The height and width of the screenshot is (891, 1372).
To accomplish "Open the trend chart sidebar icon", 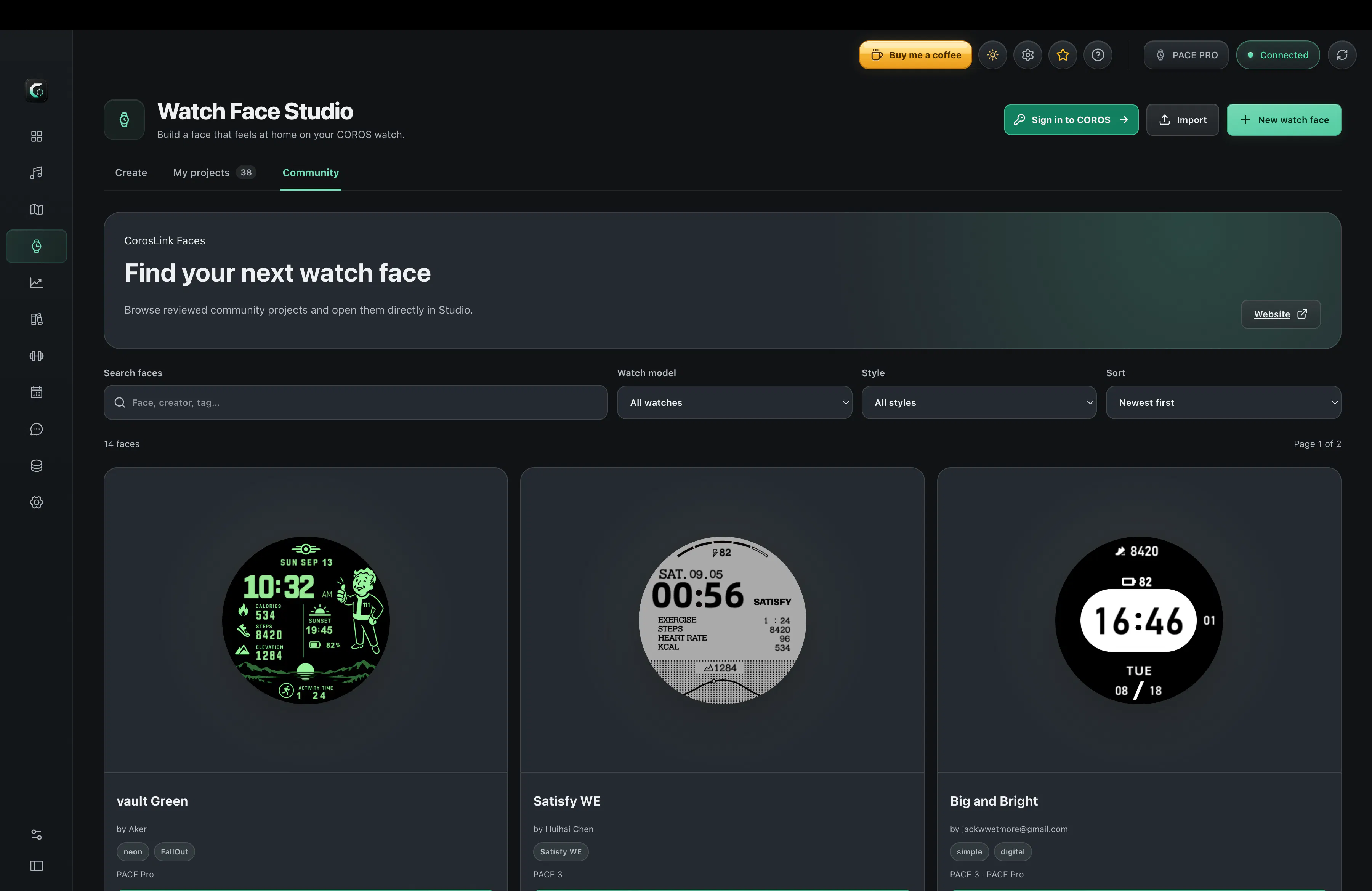I will coord(36,282).
